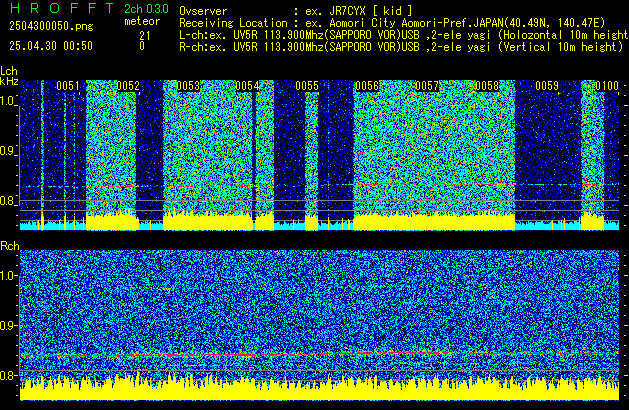Click the HROFFT title text

click(x=62, y=8)
